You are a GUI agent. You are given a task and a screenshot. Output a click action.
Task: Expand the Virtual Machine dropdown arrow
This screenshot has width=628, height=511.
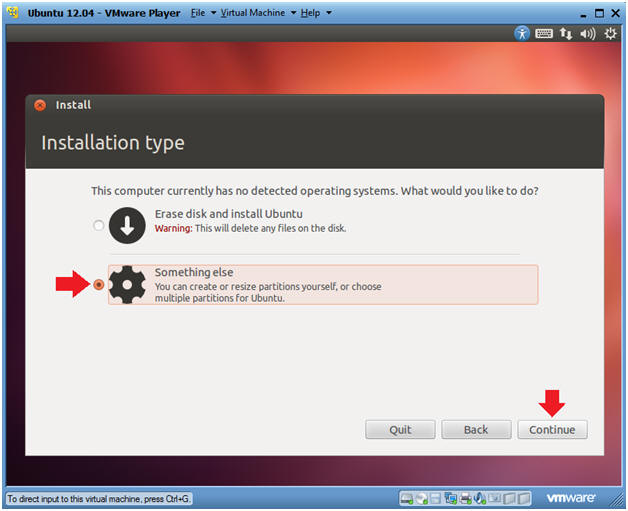(293, 13)
